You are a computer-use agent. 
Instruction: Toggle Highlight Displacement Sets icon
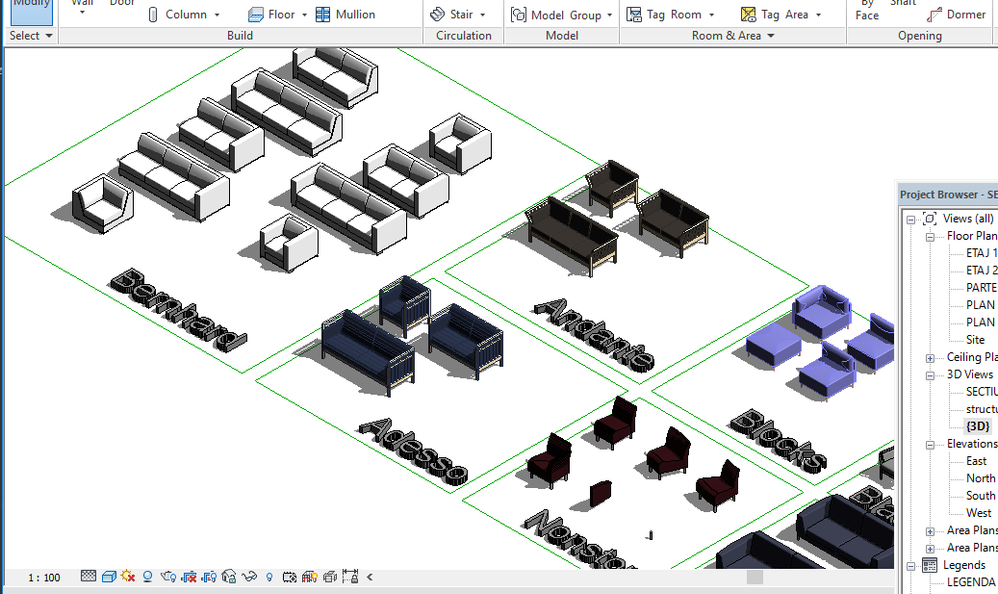click(330, 577)
